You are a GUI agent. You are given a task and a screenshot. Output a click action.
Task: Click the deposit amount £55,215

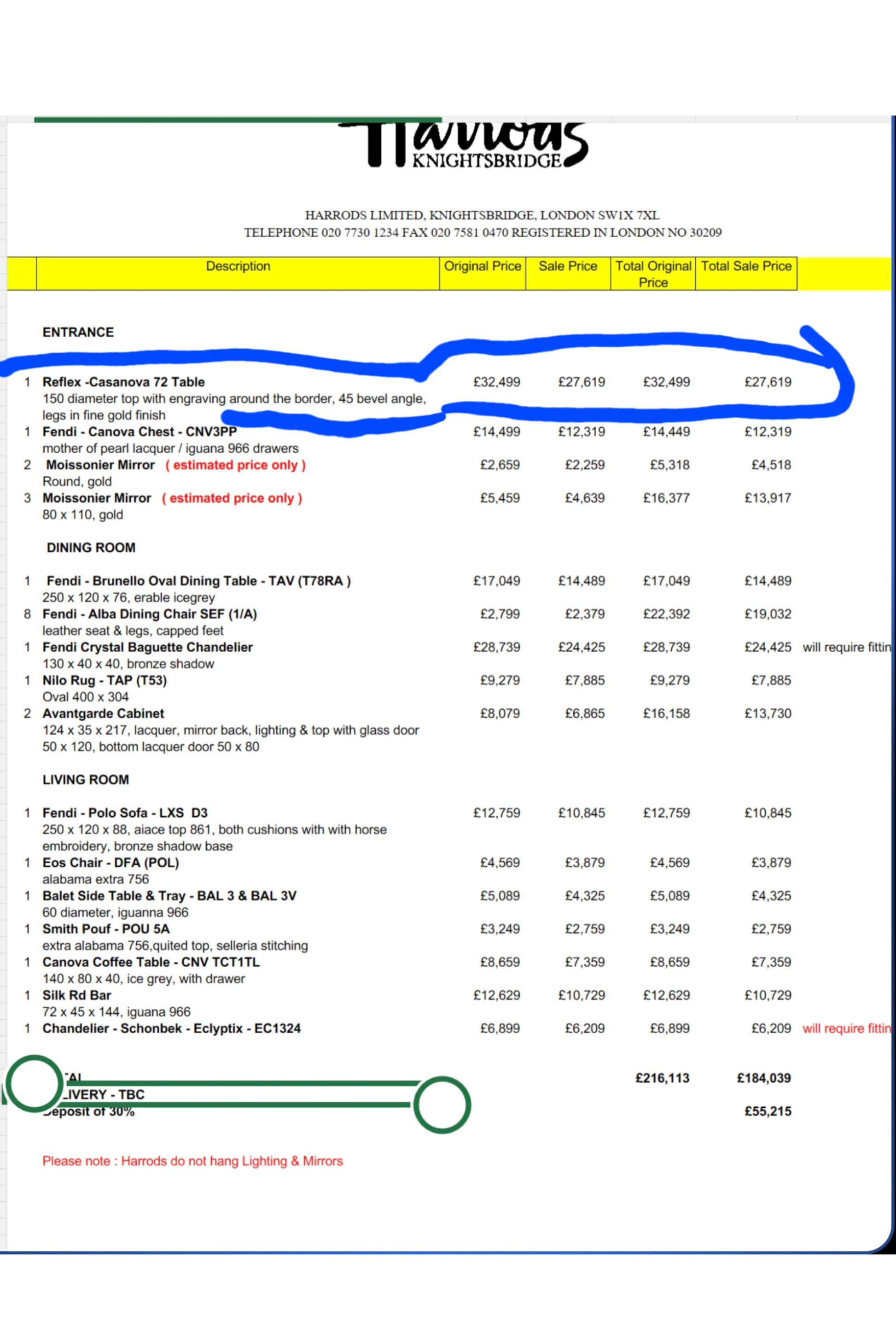[x=768, y=1111]
